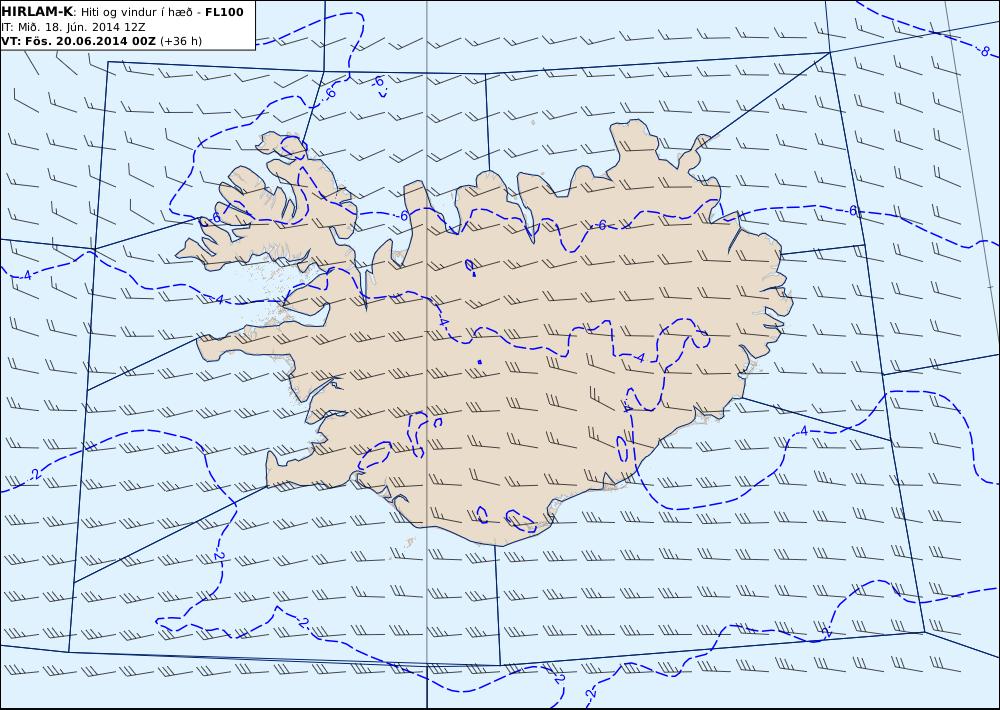Screen dimensions: 1000x710
Task: Click the 'VT: Fös. 20.06.2014 00Z' valid time
Action: (x=78, y=41)
